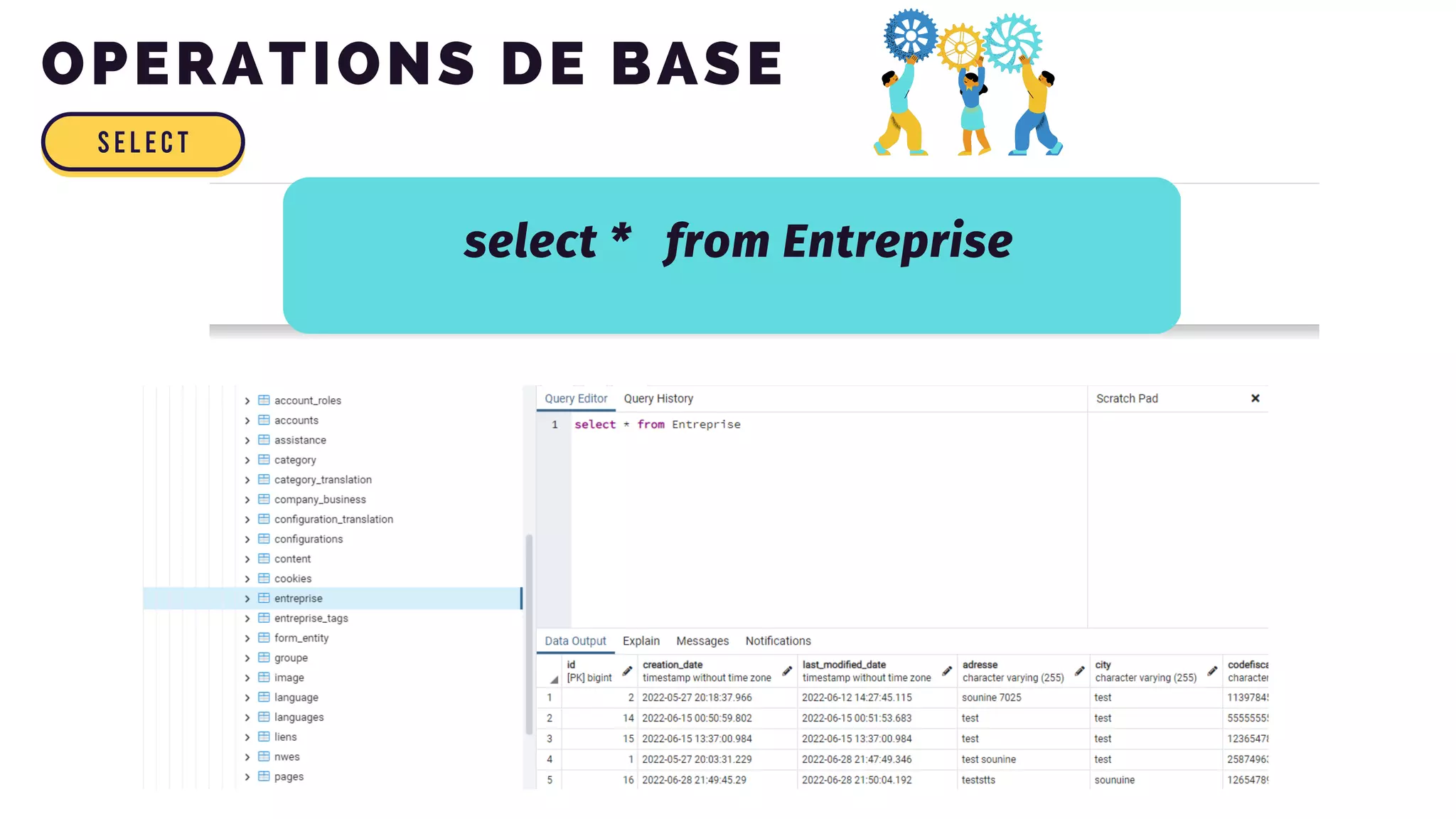Close the Scratch Pad panel
1456x819 pixels.
coord(1255,399)
